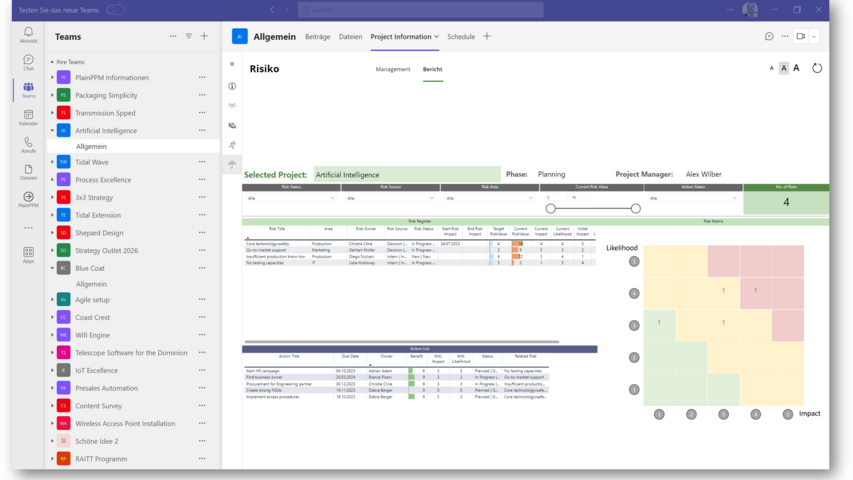Open the Aktivität bell icon
The width and height of the screenshot is (853, 480).
28,34
